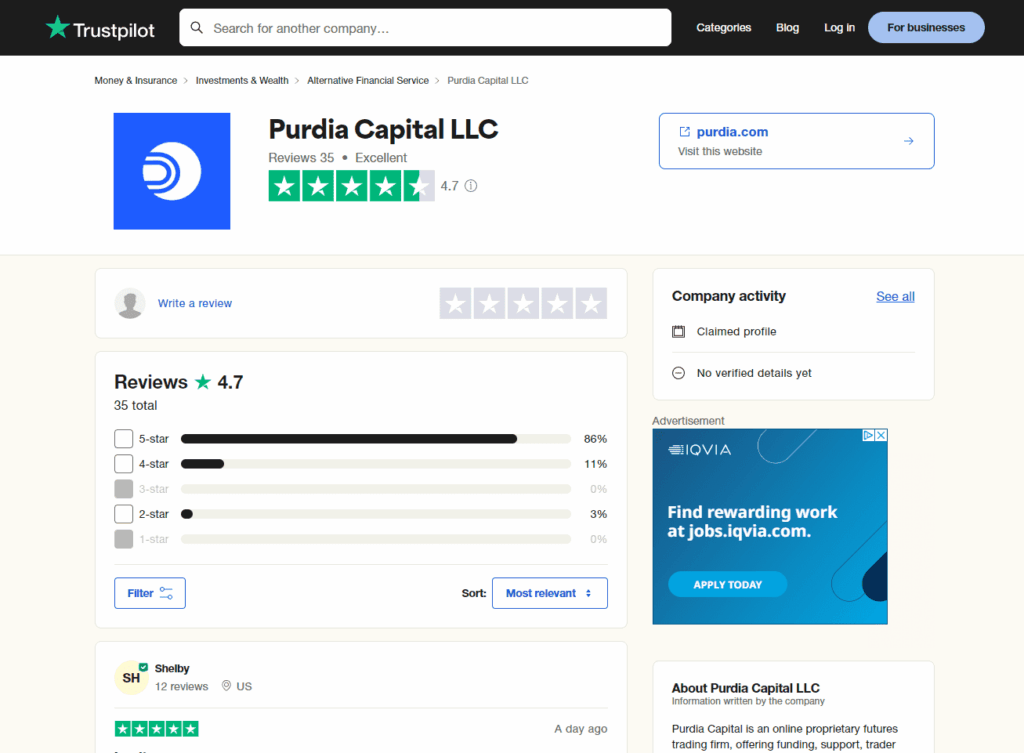
Task: Click Shelby's five-star rating graphic
Action: point(157,729)
